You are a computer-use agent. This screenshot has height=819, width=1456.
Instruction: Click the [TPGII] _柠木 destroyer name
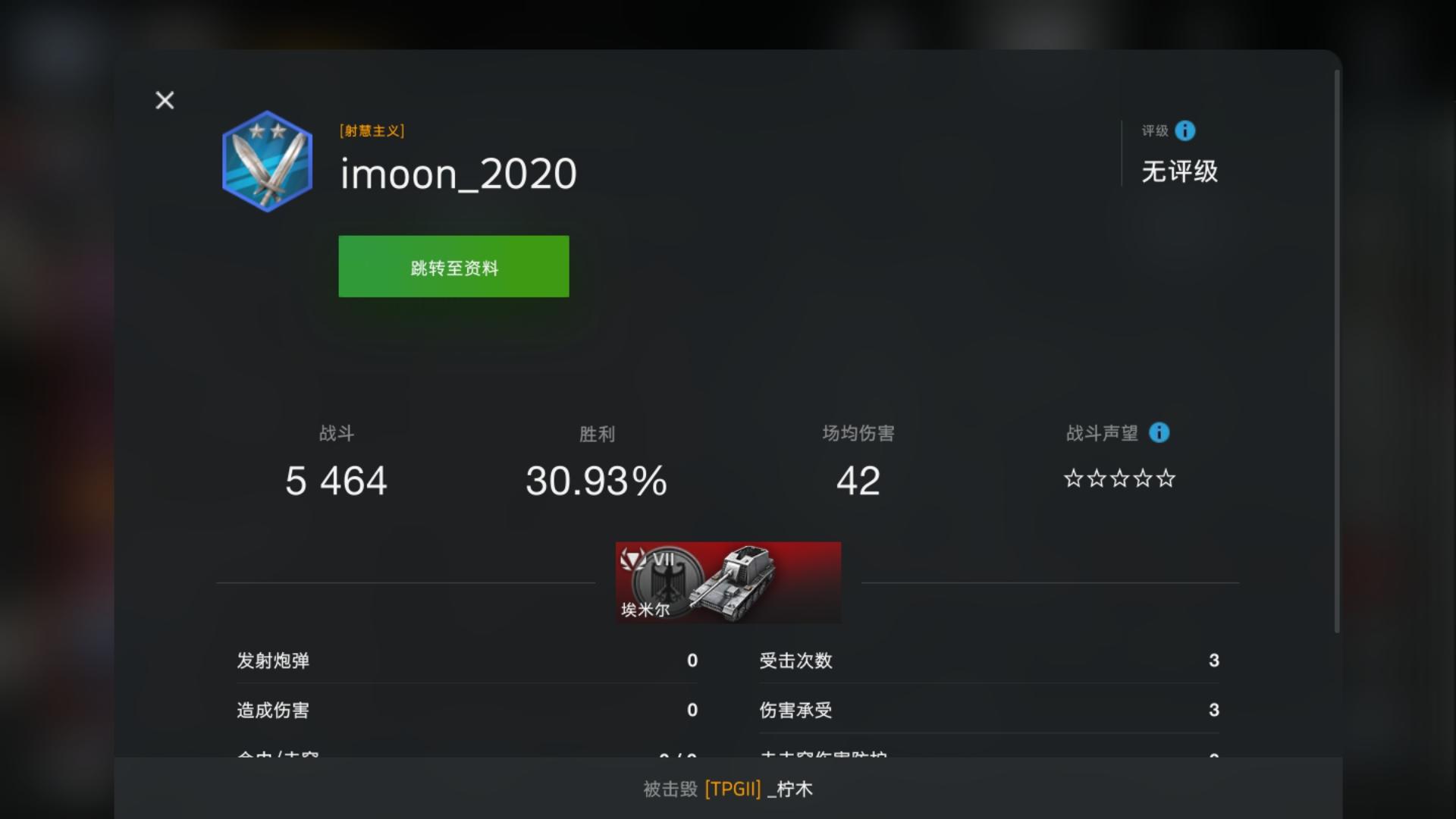(x=758, y=789)
